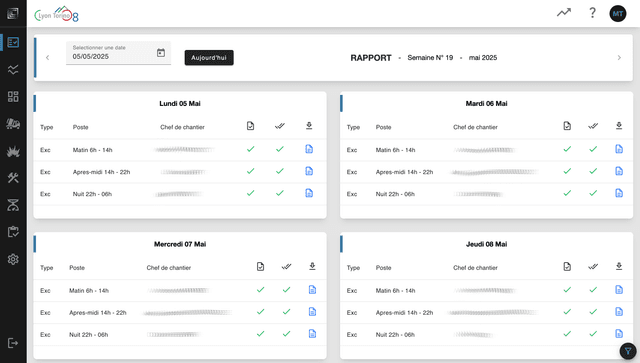Click the document-check column header in Mercredi card
Screen dimensions: 640x363
pos(260,267)
